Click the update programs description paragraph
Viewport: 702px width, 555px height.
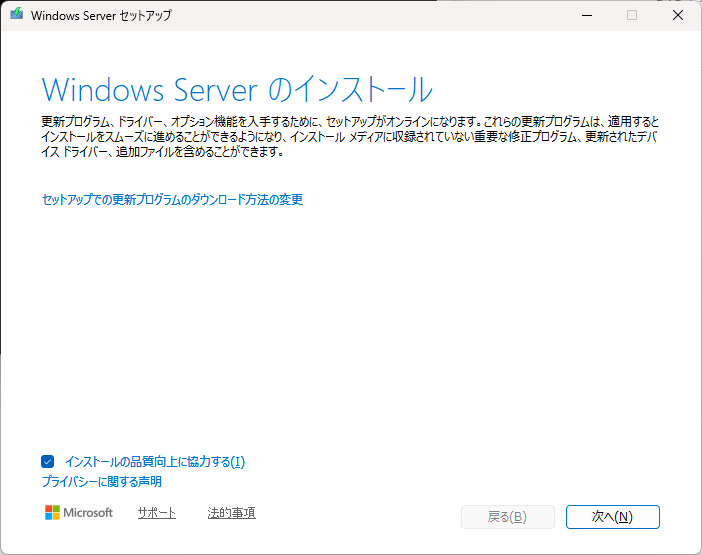coord(350,136)
